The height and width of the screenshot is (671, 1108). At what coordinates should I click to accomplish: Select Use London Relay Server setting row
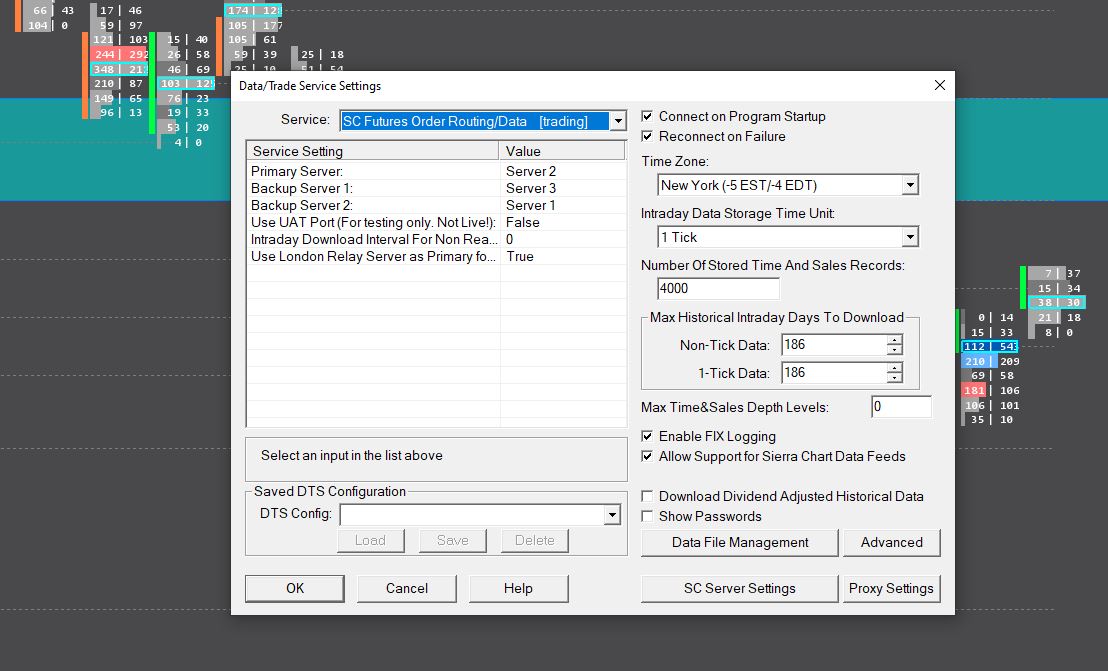(x=437, y=256)
